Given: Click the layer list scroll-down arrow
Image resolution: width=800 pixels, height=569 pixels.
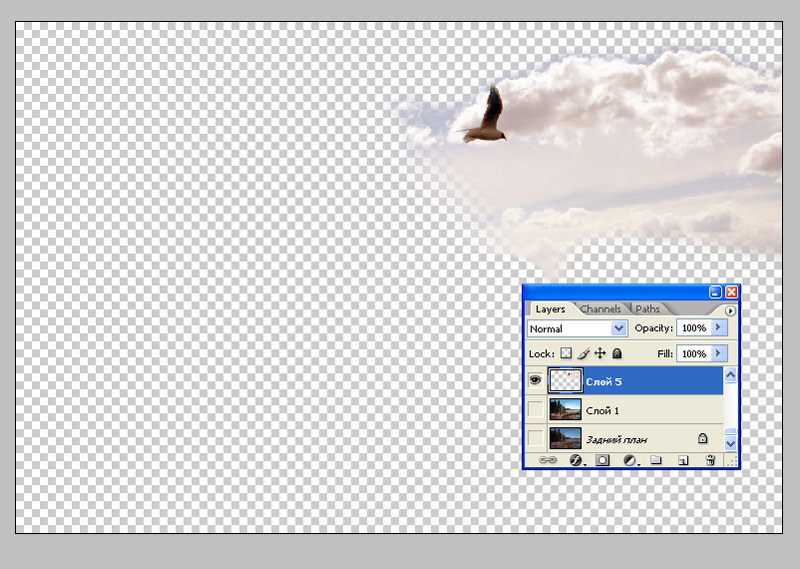Looking at the screenshot, I should (730, 443).
